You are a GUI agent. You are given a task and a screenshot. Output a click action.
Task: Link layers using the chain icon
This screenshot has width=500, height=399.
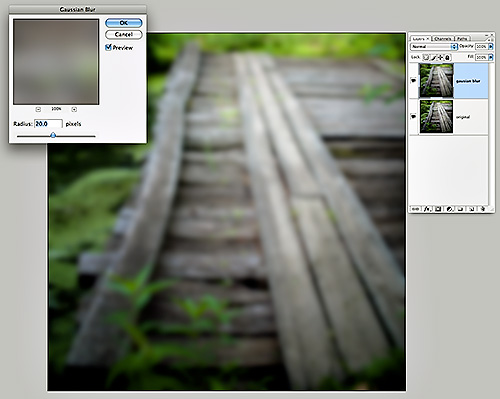[x=415, y=209]
